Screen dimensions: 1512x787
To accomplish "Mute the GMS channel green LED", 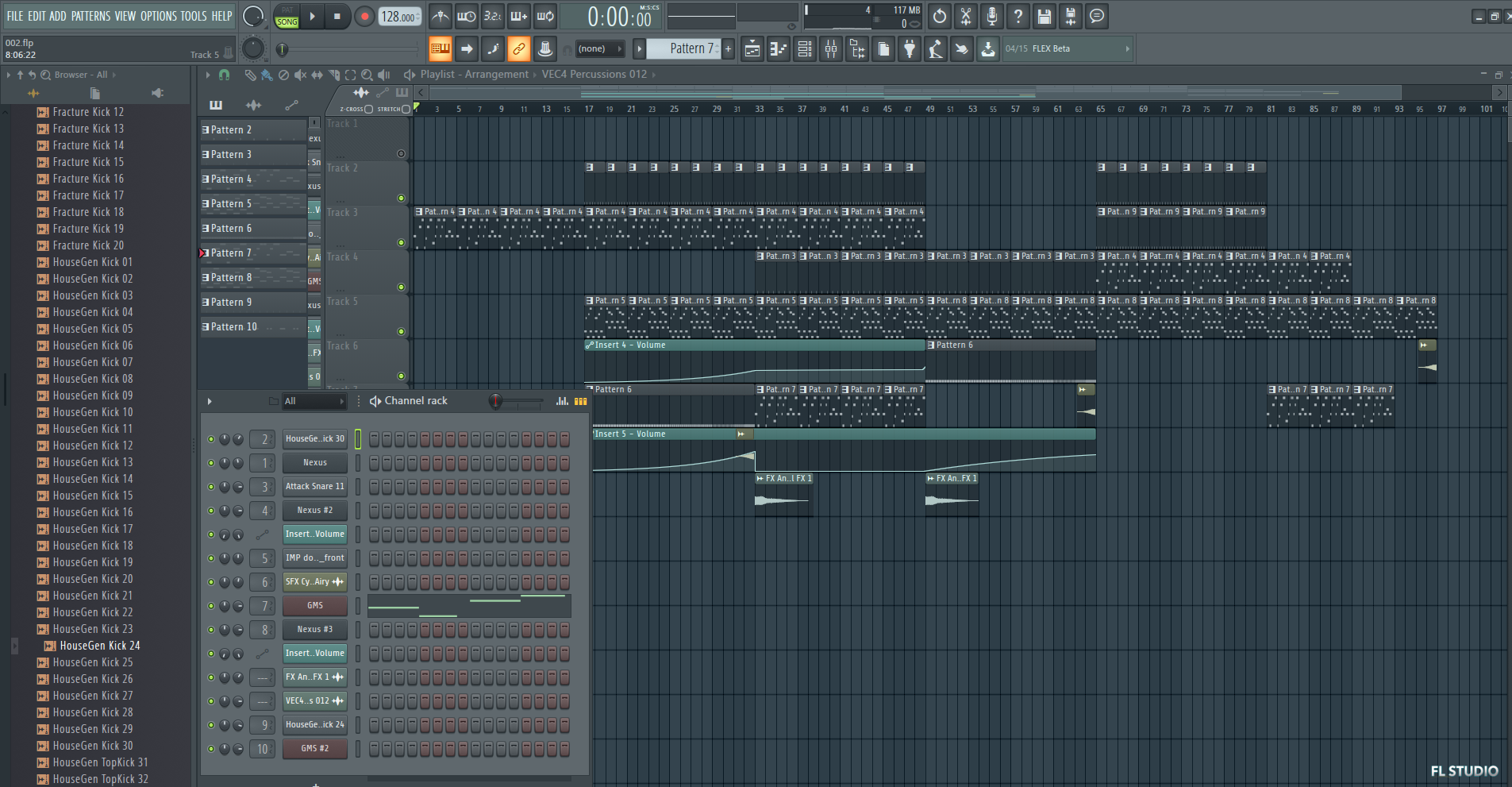I will click(211, 606).
